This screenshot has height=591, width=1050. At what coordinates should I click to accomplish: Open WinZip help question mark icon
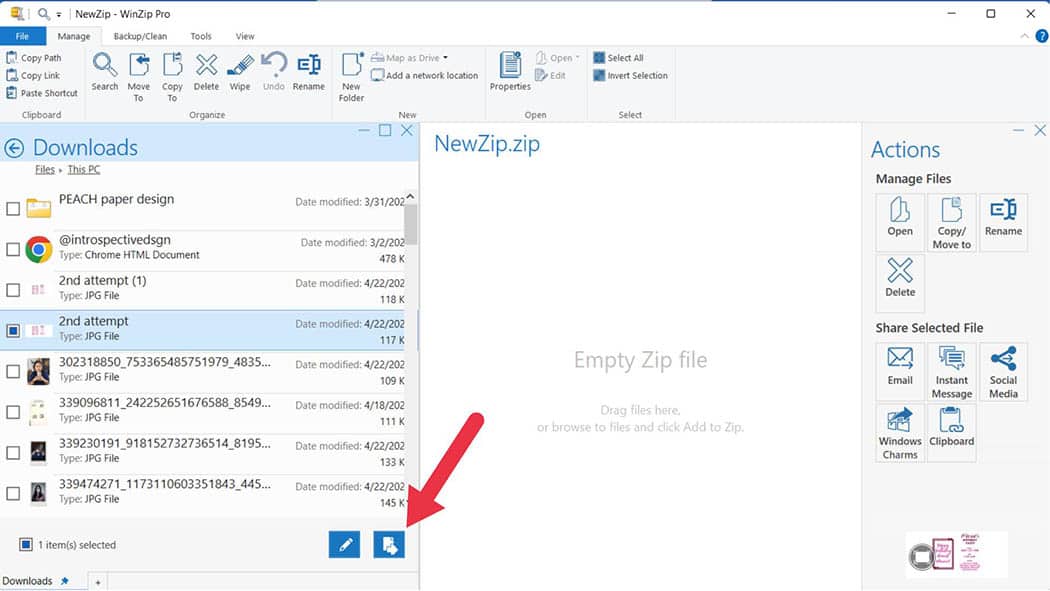(x=1041, y=36)
